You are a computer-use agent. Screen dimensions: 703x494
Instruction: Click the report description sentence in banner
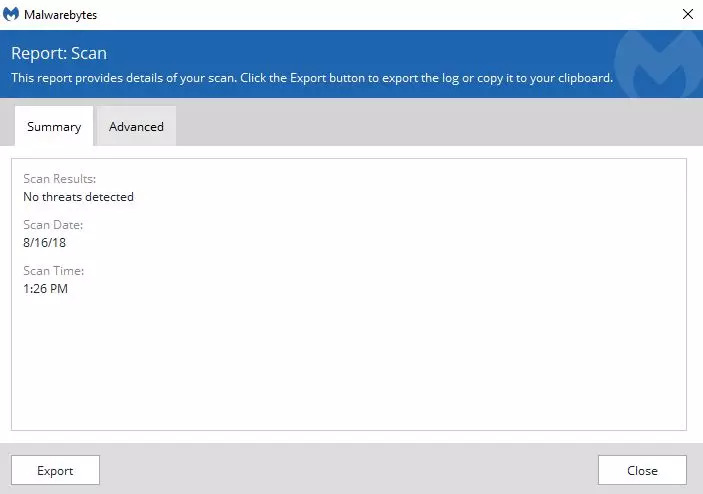click(312, 78)
